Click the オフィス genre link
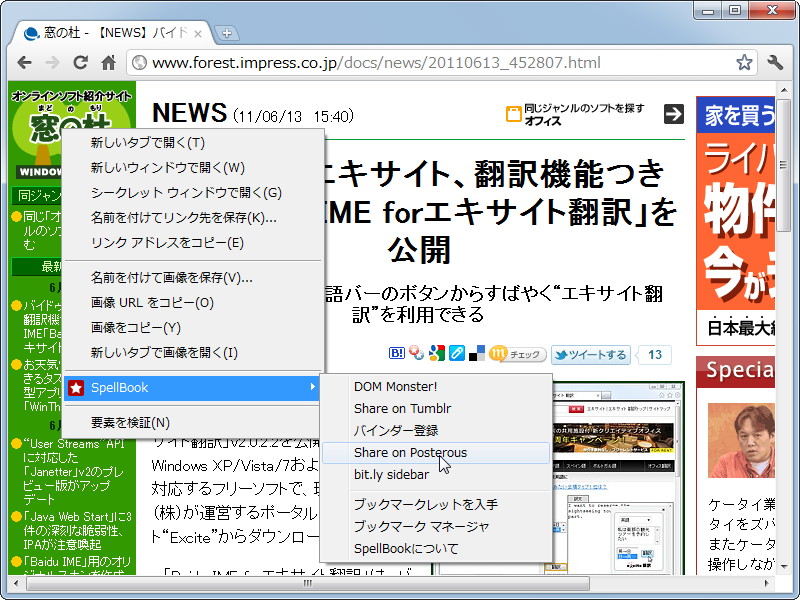800x600 pixels. coord(543,121)
